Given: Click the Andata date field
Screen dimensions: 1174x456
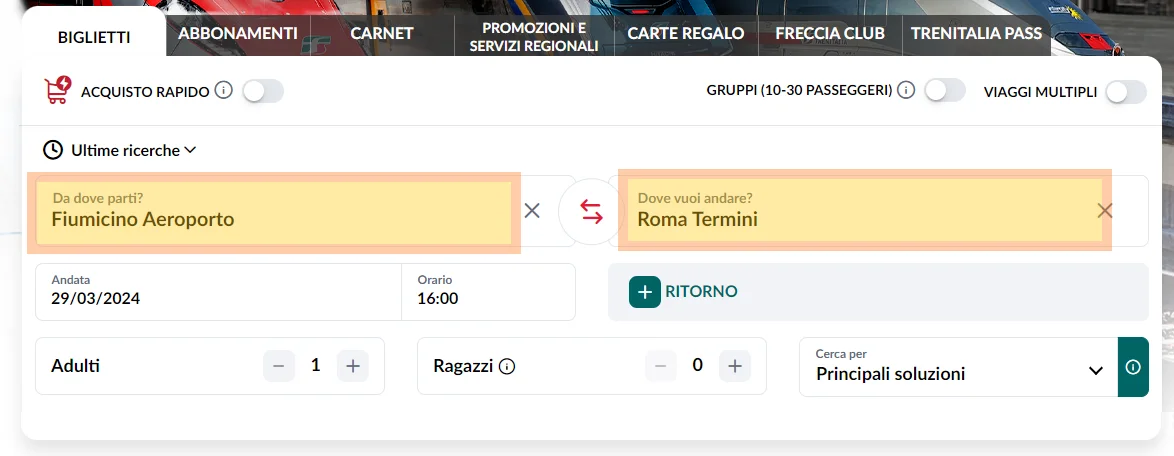Looking at the screenshot, I should coord(218,291).
